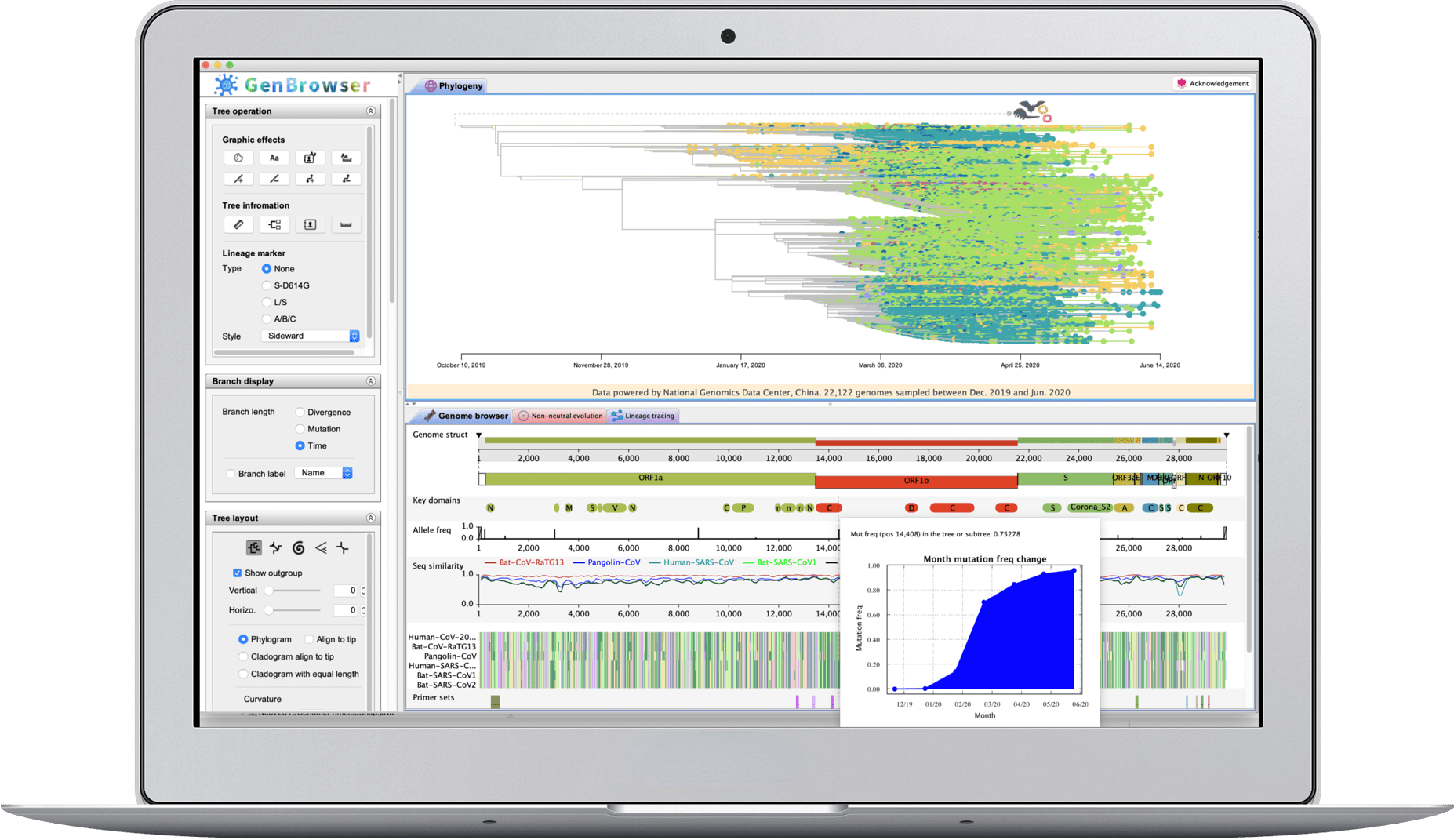Set branch length to Divergence
Screen dimensions: 1454x840
click(300, 413)
